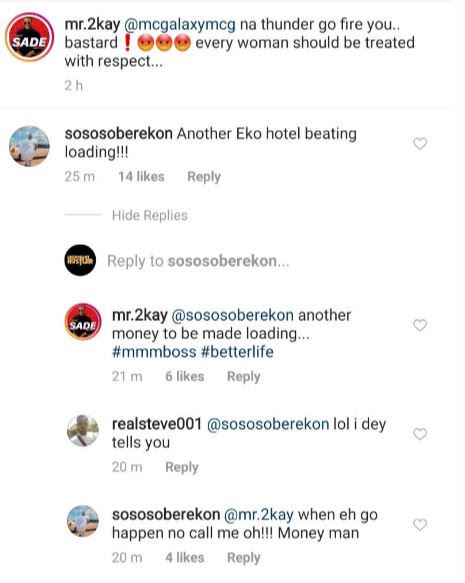Reply to mr.2kay's 21 m comment

(x=244, y=377)
